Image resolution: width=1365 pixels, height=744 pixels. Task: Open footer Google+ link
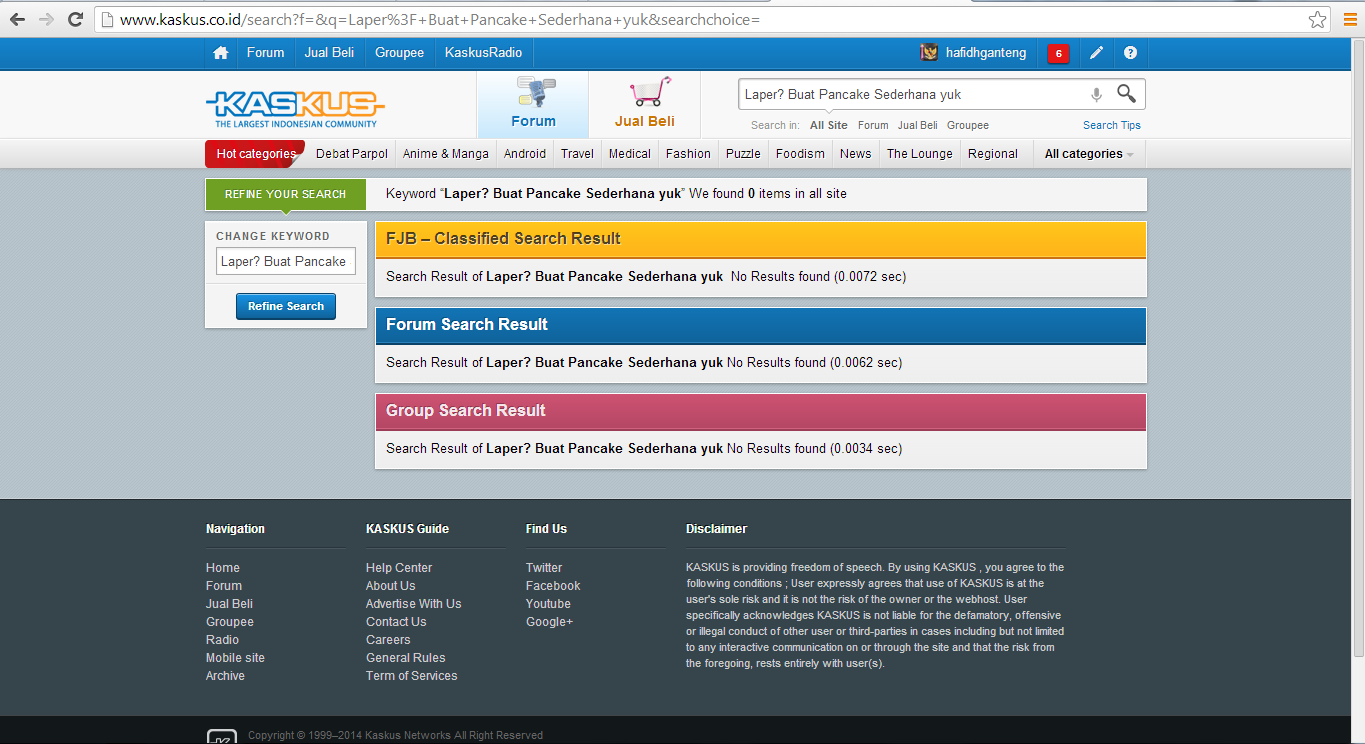tap(550, 622)
